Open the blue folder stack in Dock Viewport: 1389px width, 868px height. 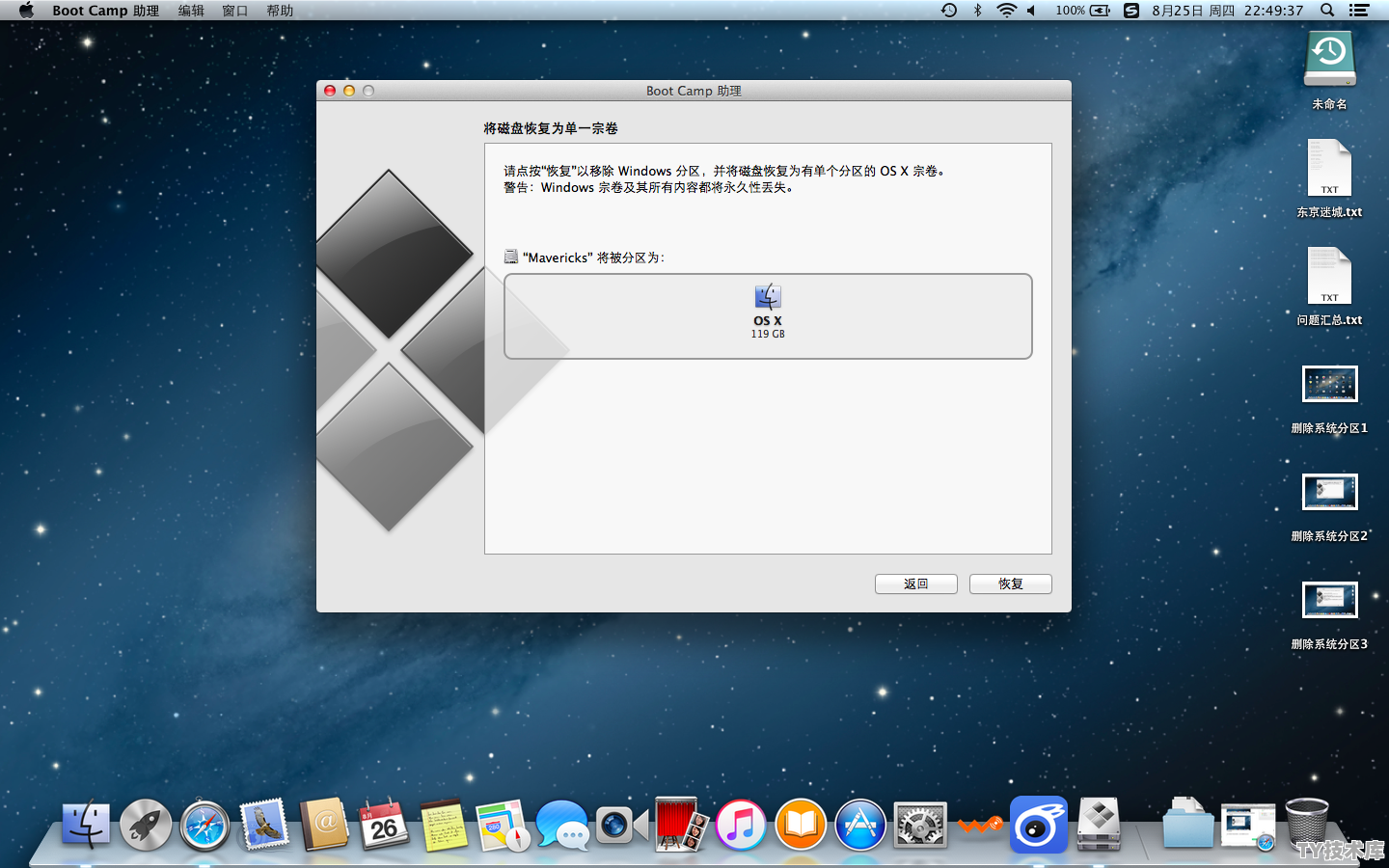[1187, 823]
